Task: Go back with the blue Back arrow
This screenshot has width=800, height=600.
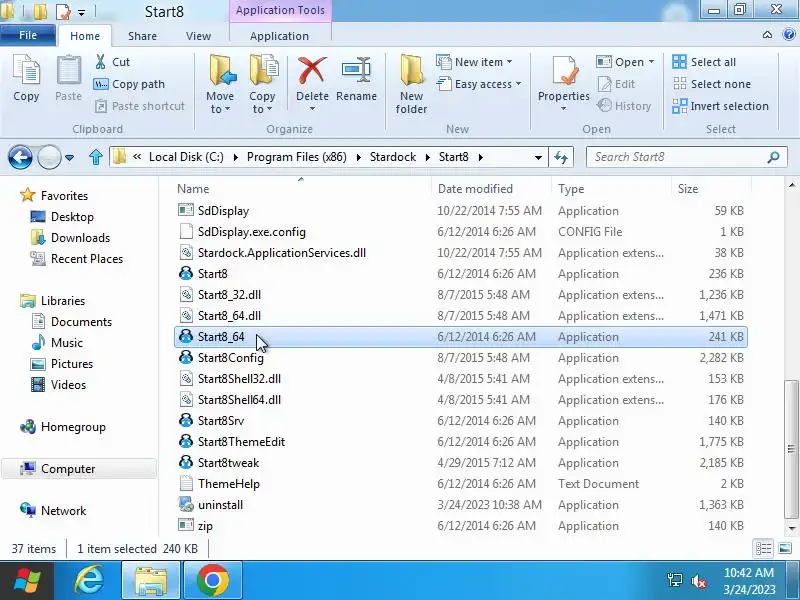Action: pos(20,157)
